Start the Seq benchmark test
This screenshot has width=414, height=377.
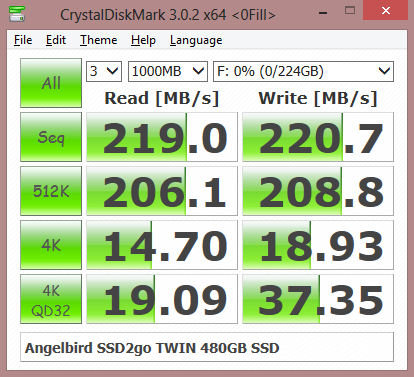pos(51,137)
